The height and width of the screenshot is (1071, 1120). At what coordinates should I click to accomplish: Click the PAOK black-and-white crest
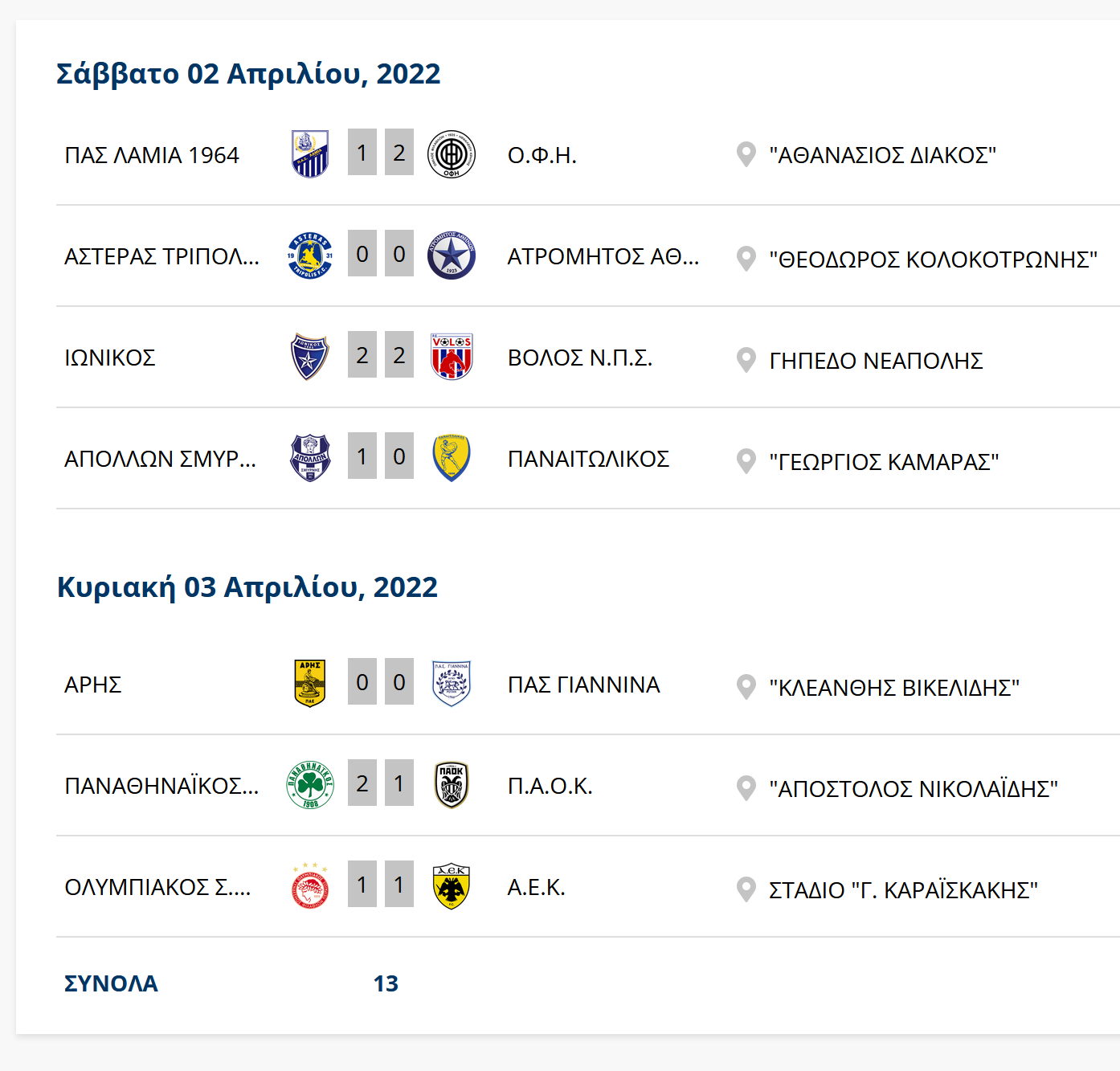[x=452, y=785]
